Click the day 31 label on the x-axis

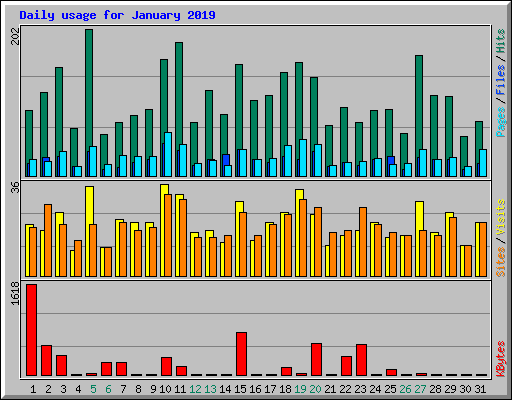coord(480,389)
